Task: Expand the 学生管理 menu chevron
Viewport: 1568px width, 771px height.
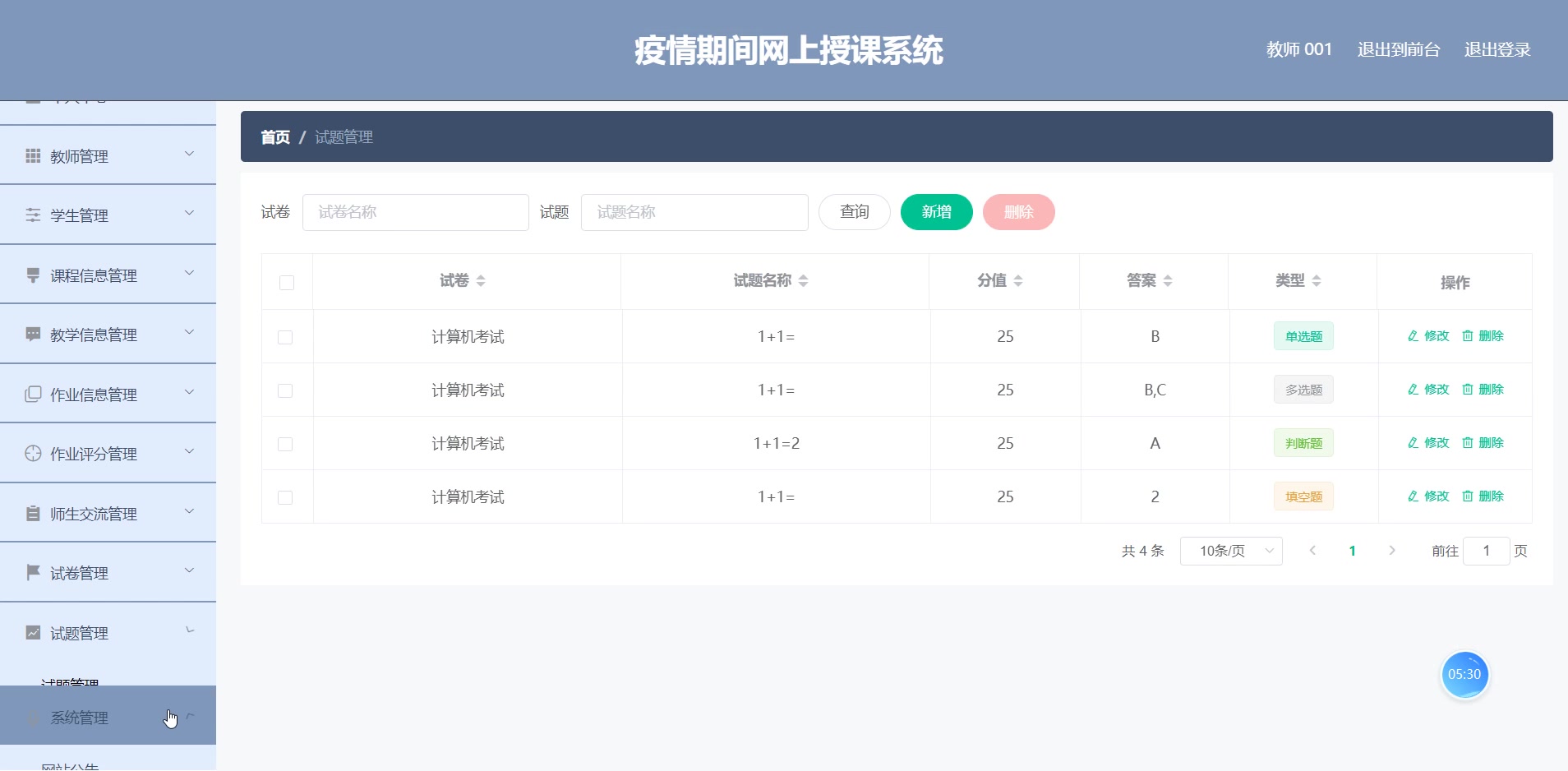Action: [189, 213]
